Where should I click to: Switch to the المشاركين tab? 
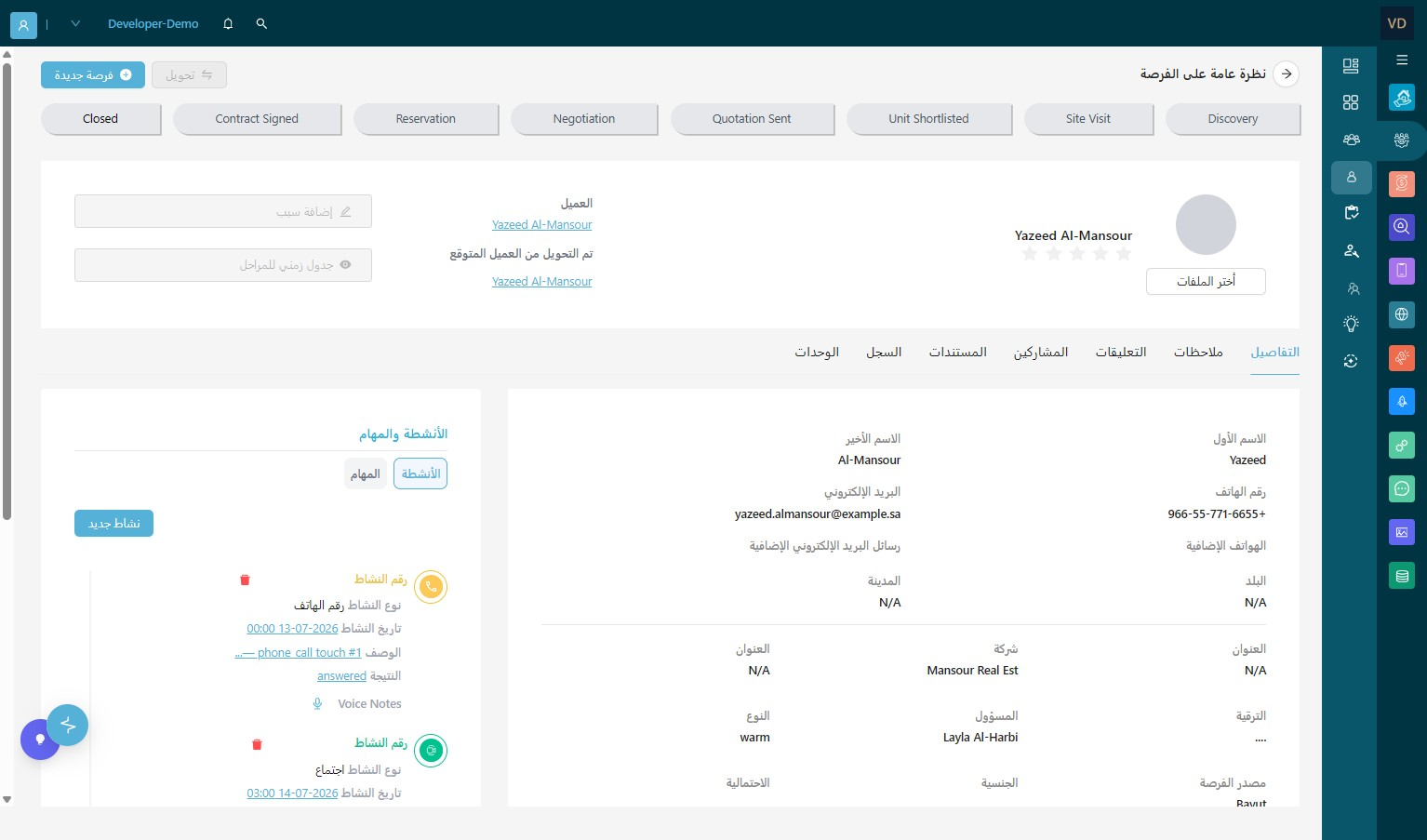click(x=1041, y=353)
